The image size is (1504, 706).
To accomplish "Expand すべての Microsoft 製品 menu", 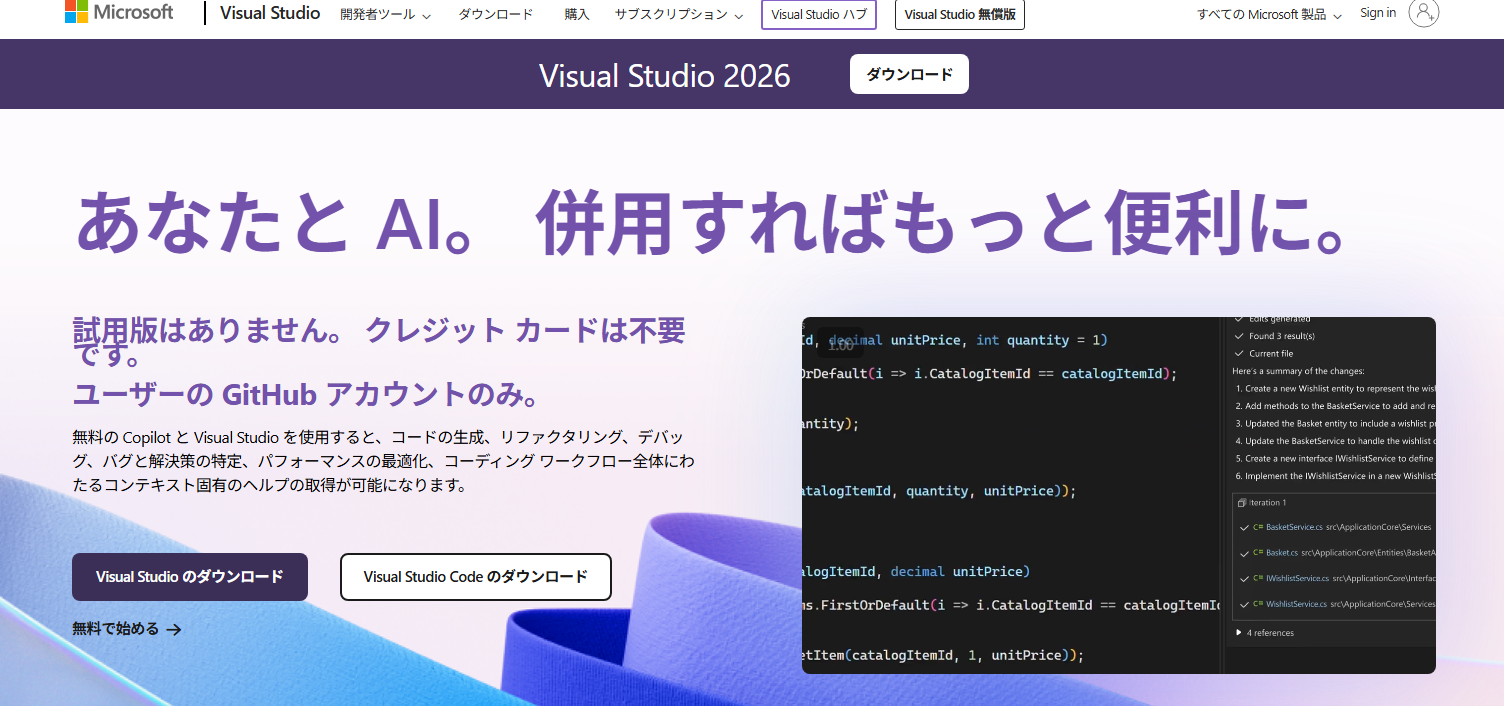I will coord(1269,15).
